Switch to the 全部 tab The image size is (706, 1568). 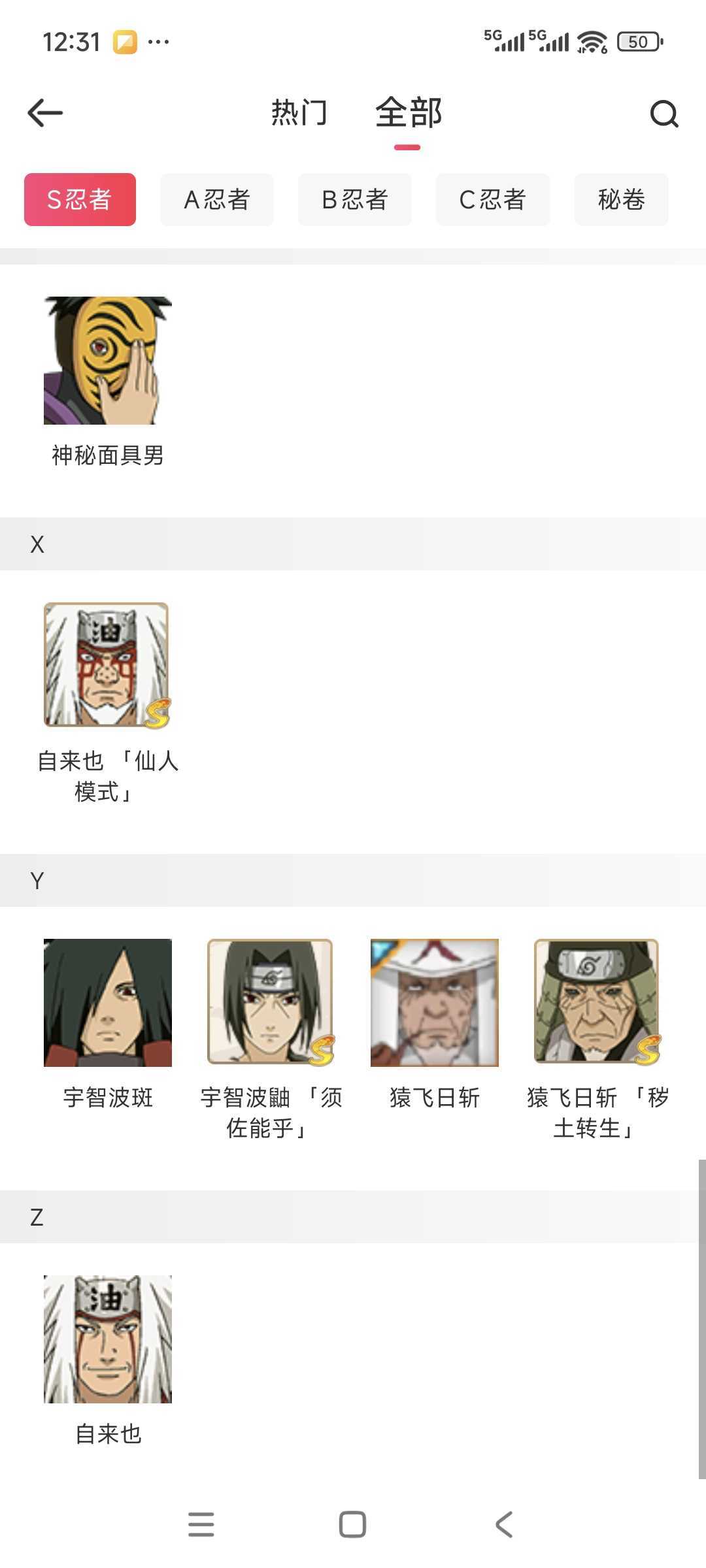(409, 112)
